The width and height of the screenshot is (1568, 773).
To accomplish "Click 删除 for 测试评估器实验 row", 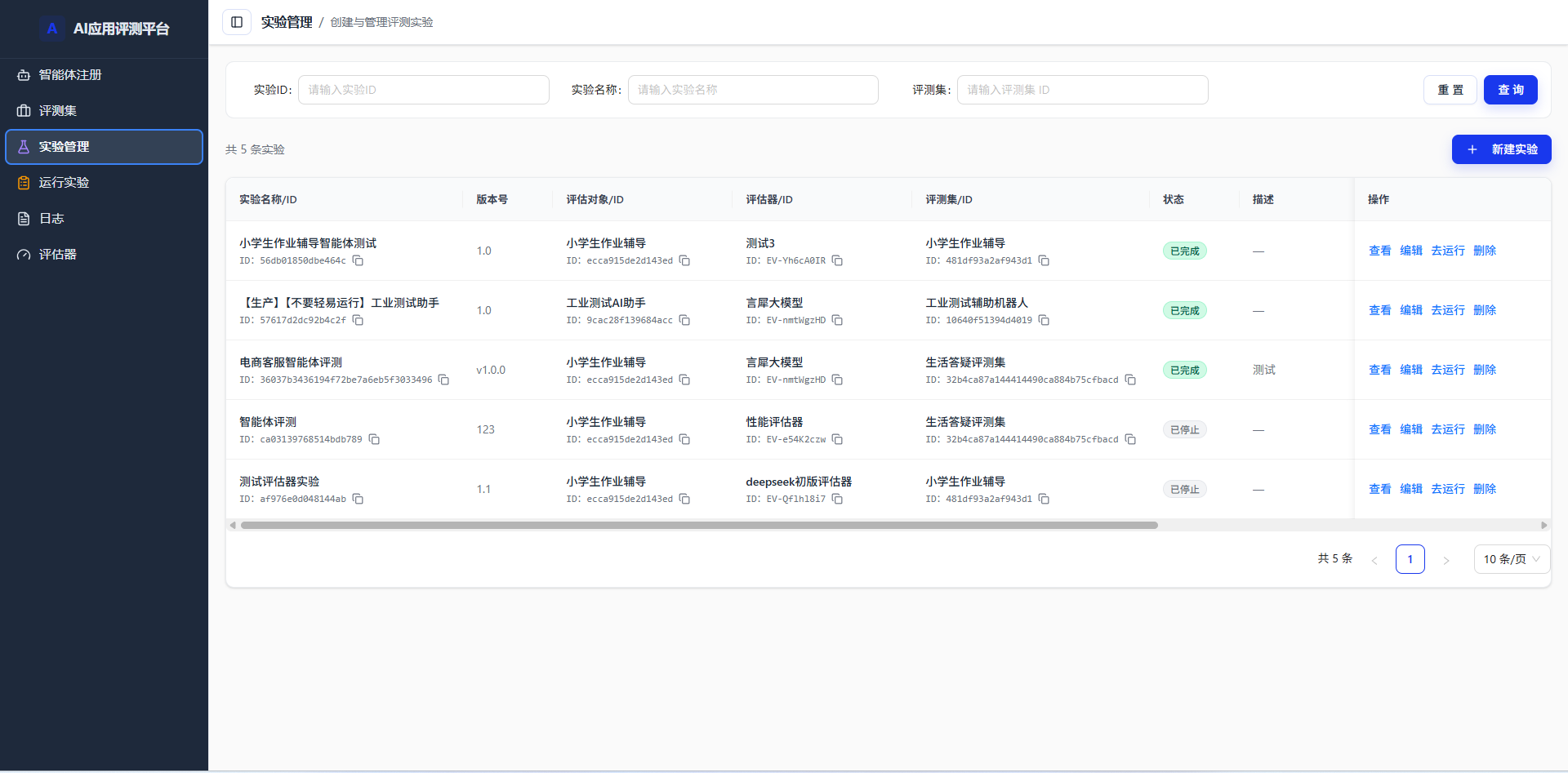I will click(1485, 489).
